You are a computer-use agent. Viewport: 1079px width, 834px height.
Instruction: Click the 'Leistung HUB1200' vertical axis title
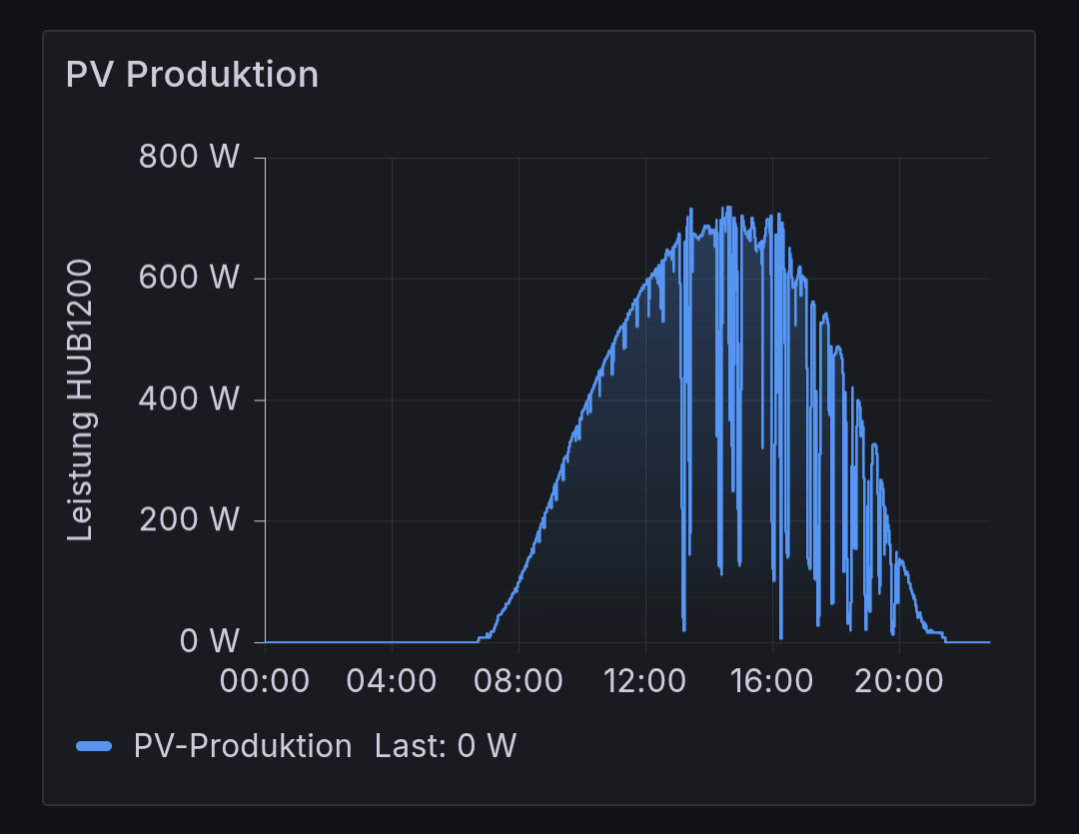pyautogui.click(x=80, y=400)
